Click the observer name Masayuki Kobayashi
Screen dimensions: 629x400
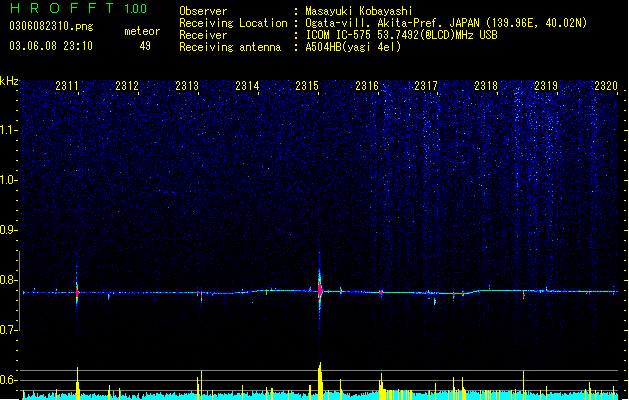(x=359, y=11)
